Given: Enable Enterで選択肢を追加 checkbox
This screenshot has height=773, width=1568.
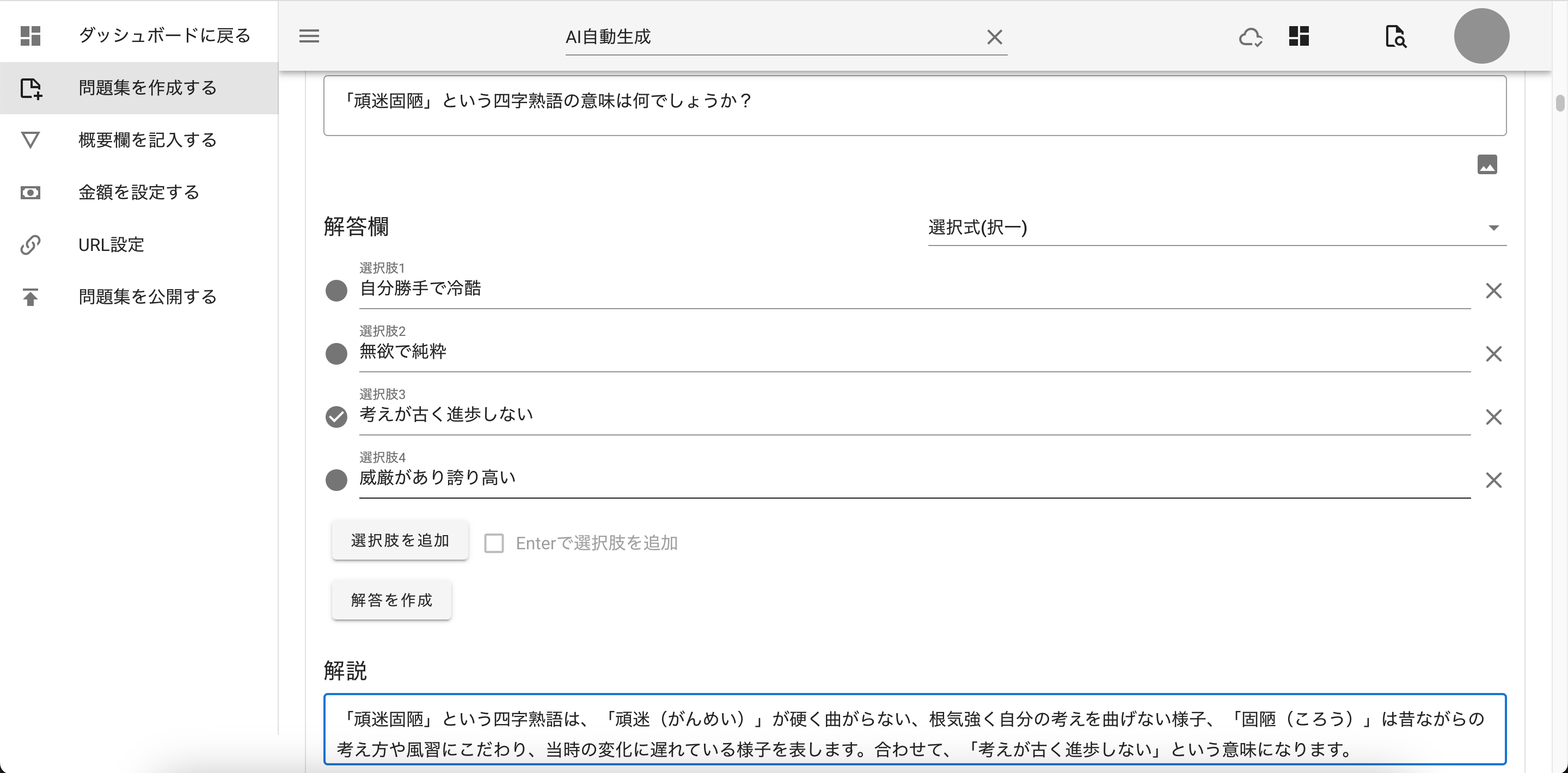Looking at the screenshot, I should click(x=494, y=543).
